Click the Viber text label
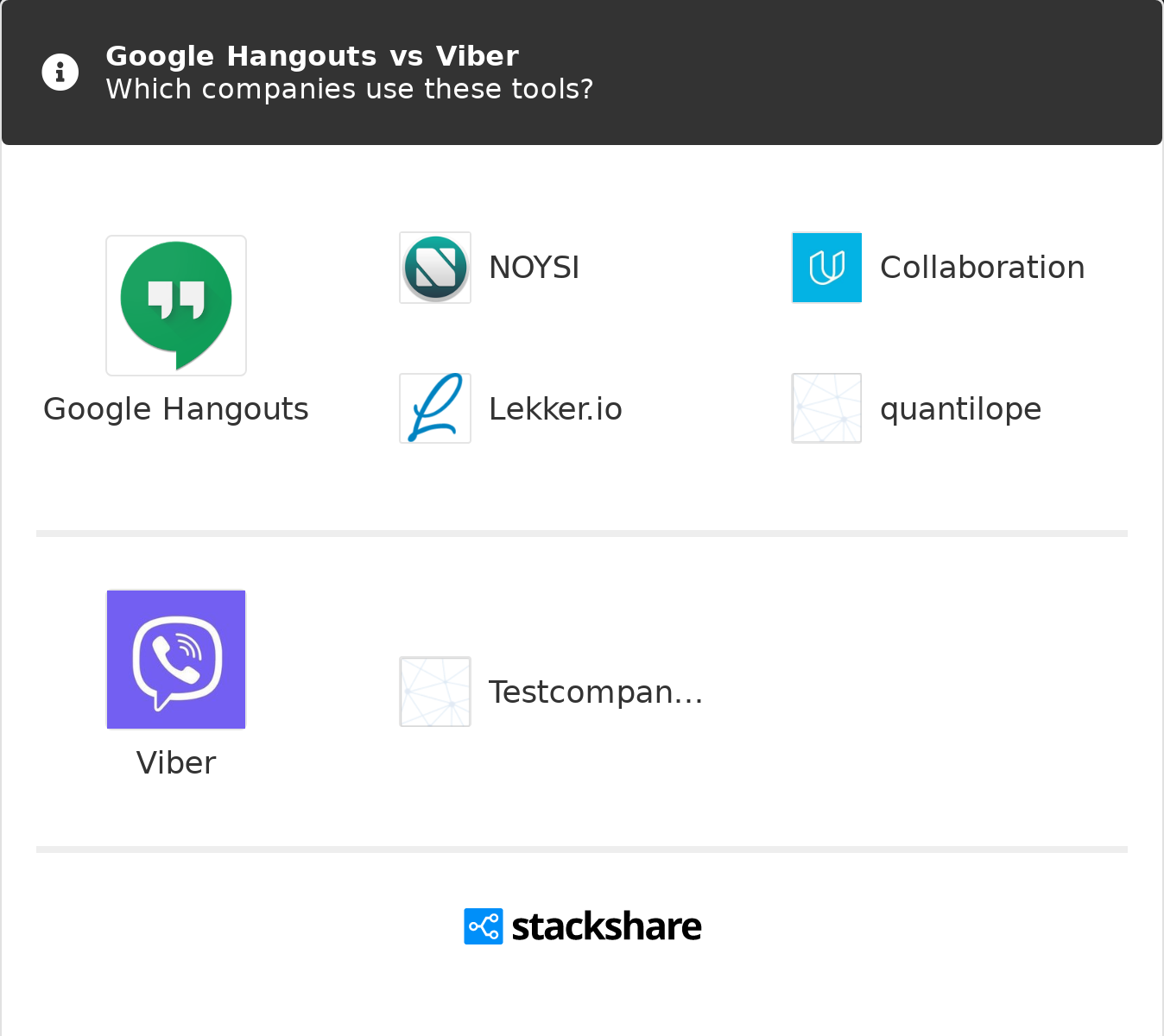1164x1036 pixels. pyautogui.click(x=176, y=763)
